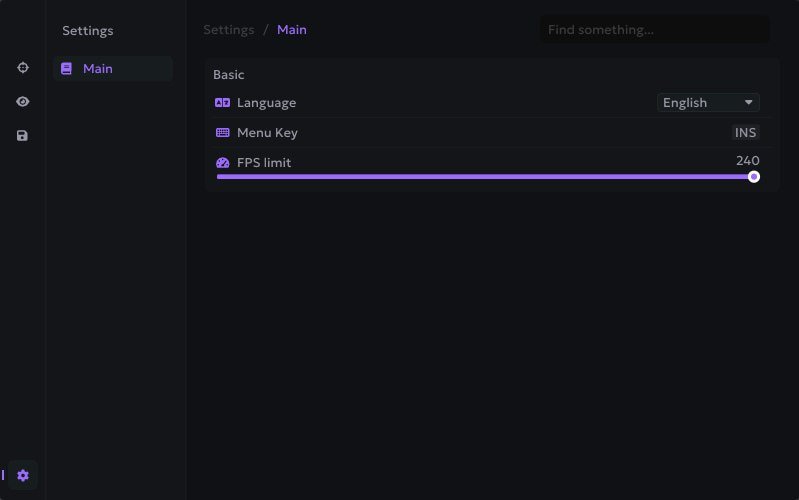Click the dropdown arrow next to English
799x500 pixels.
point(748,103)
